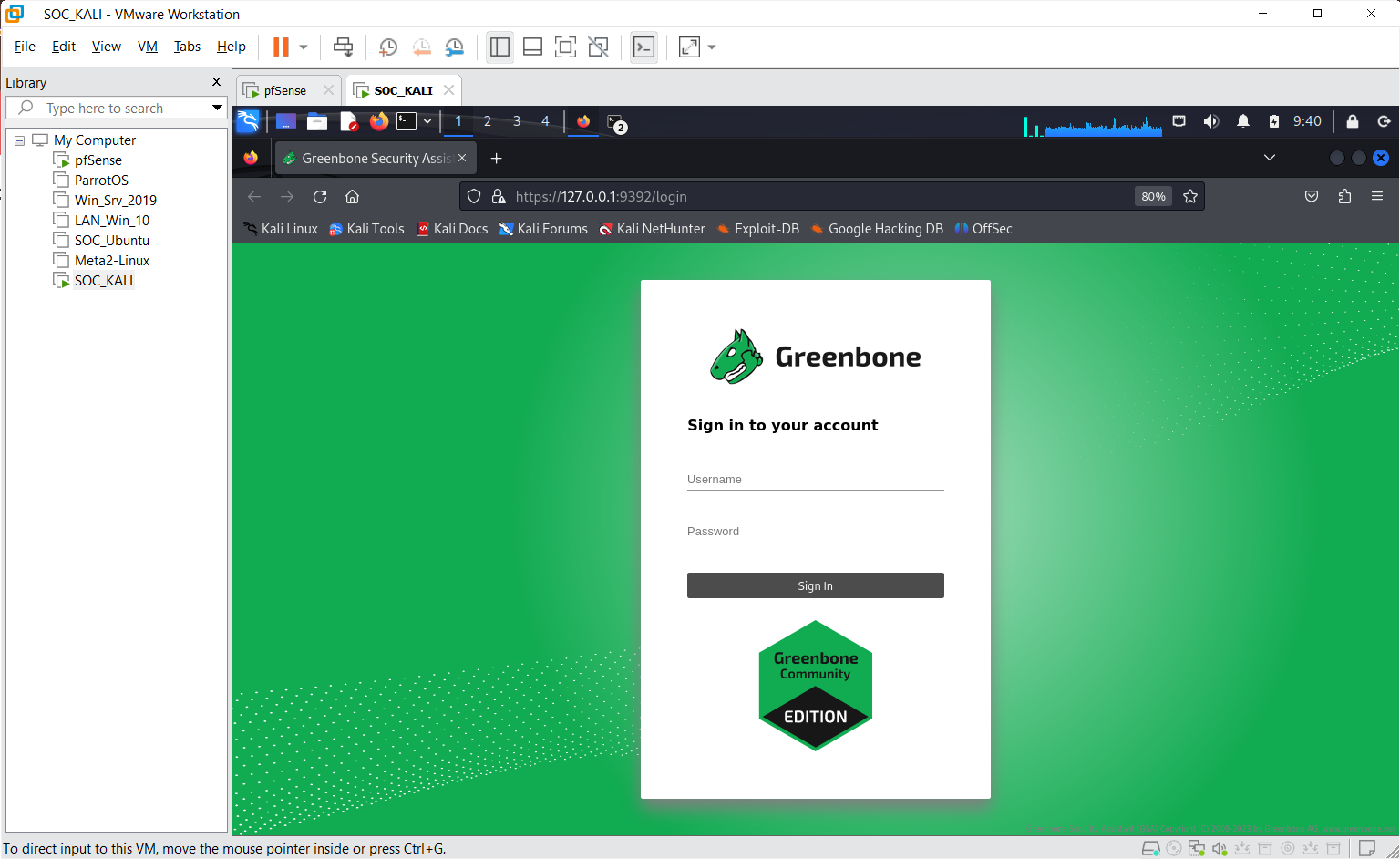This screenshot has width=1400, height=859.
Task: Open the VM menu
Action: 148,47
